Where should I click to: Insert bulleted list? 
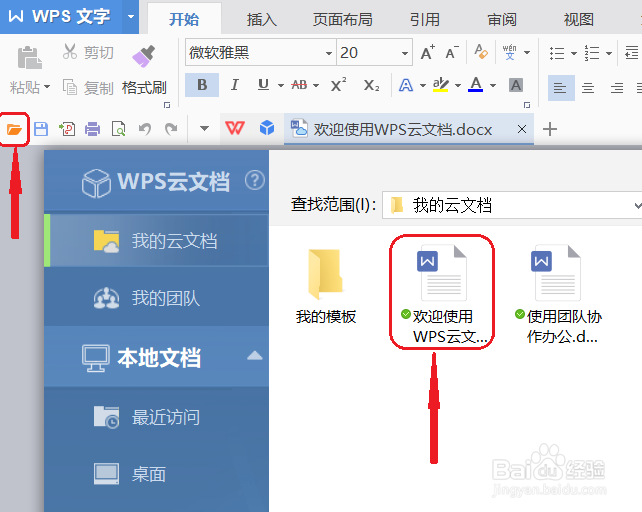coord(557,53)
